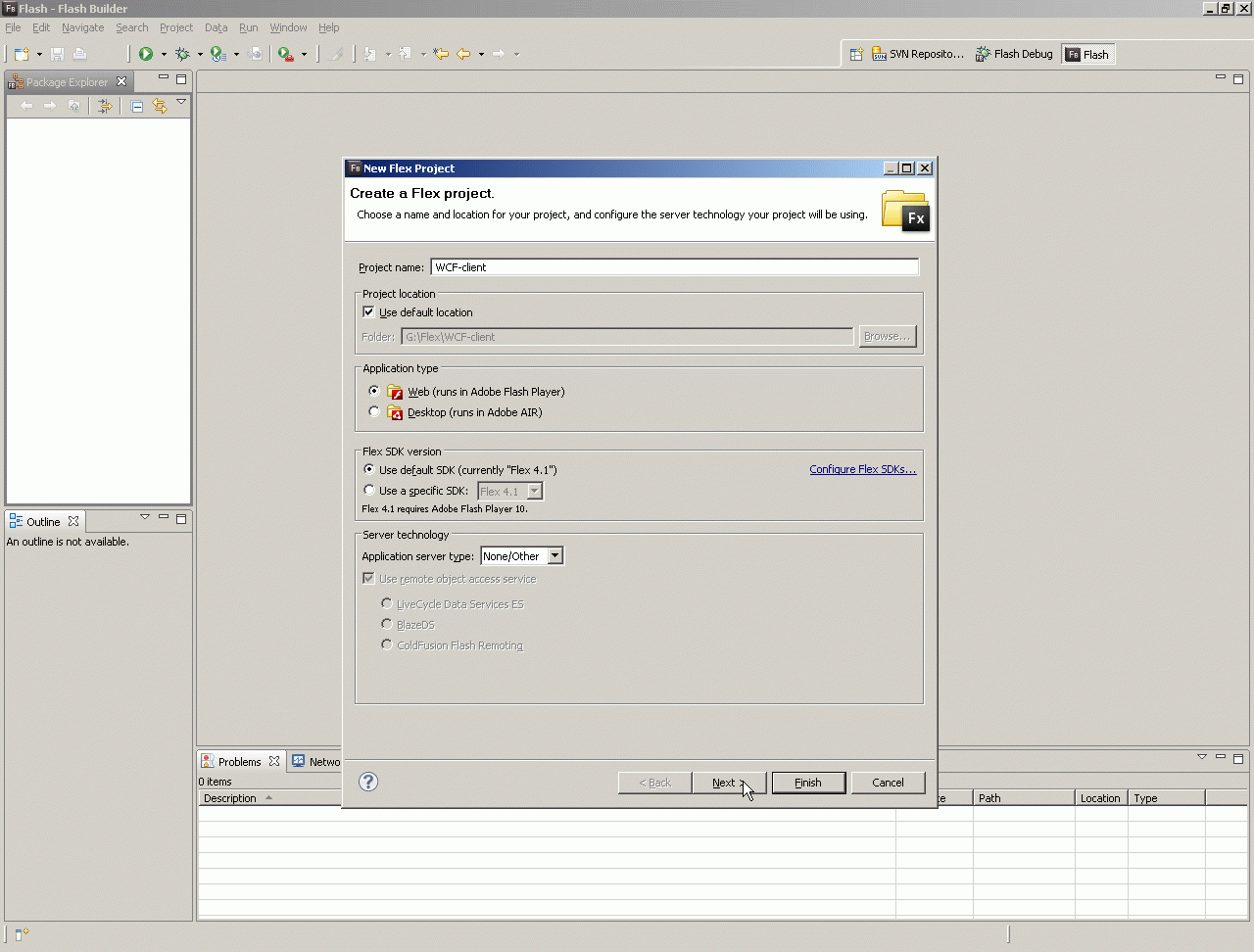Click the Cancel button in dialog
This screenshot has height=952, width=1254.
[x=888, y=783]
